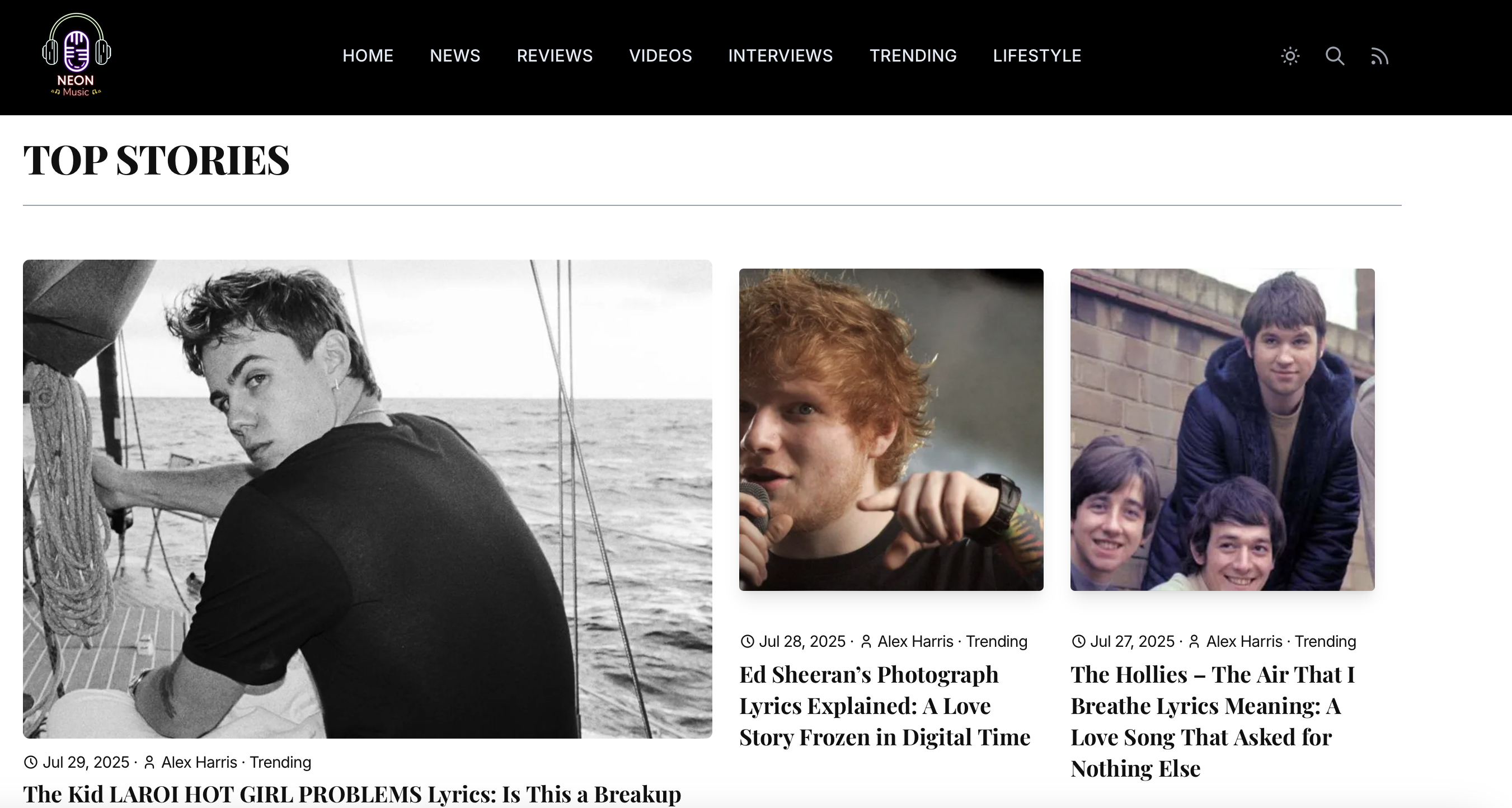Open the REVIEWS menu item
Image resolution: width=1512 pixels, height=808 pixels.
point(555,56)
